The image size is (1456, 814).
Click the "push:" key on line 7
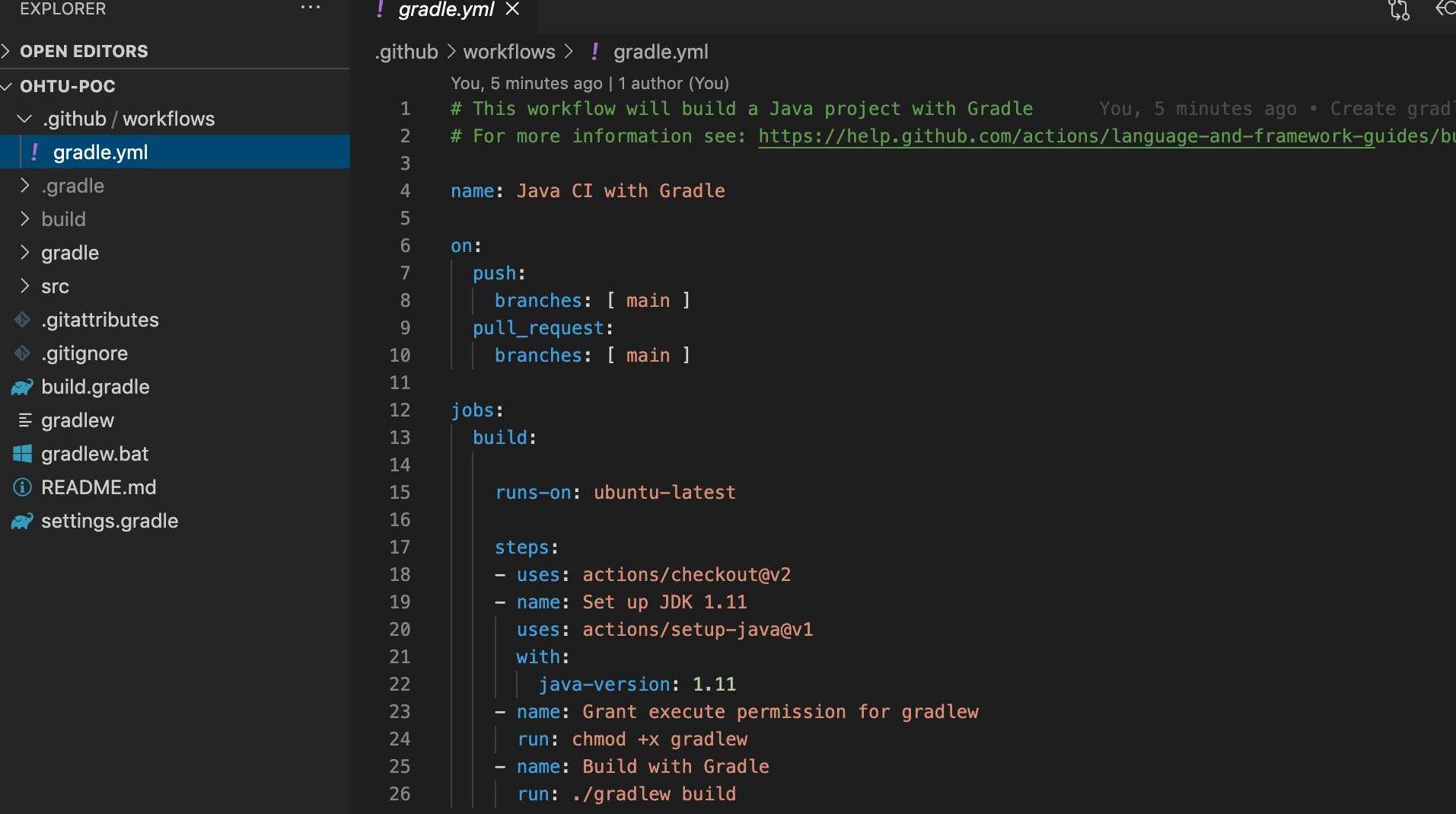[x=499, y=273]
